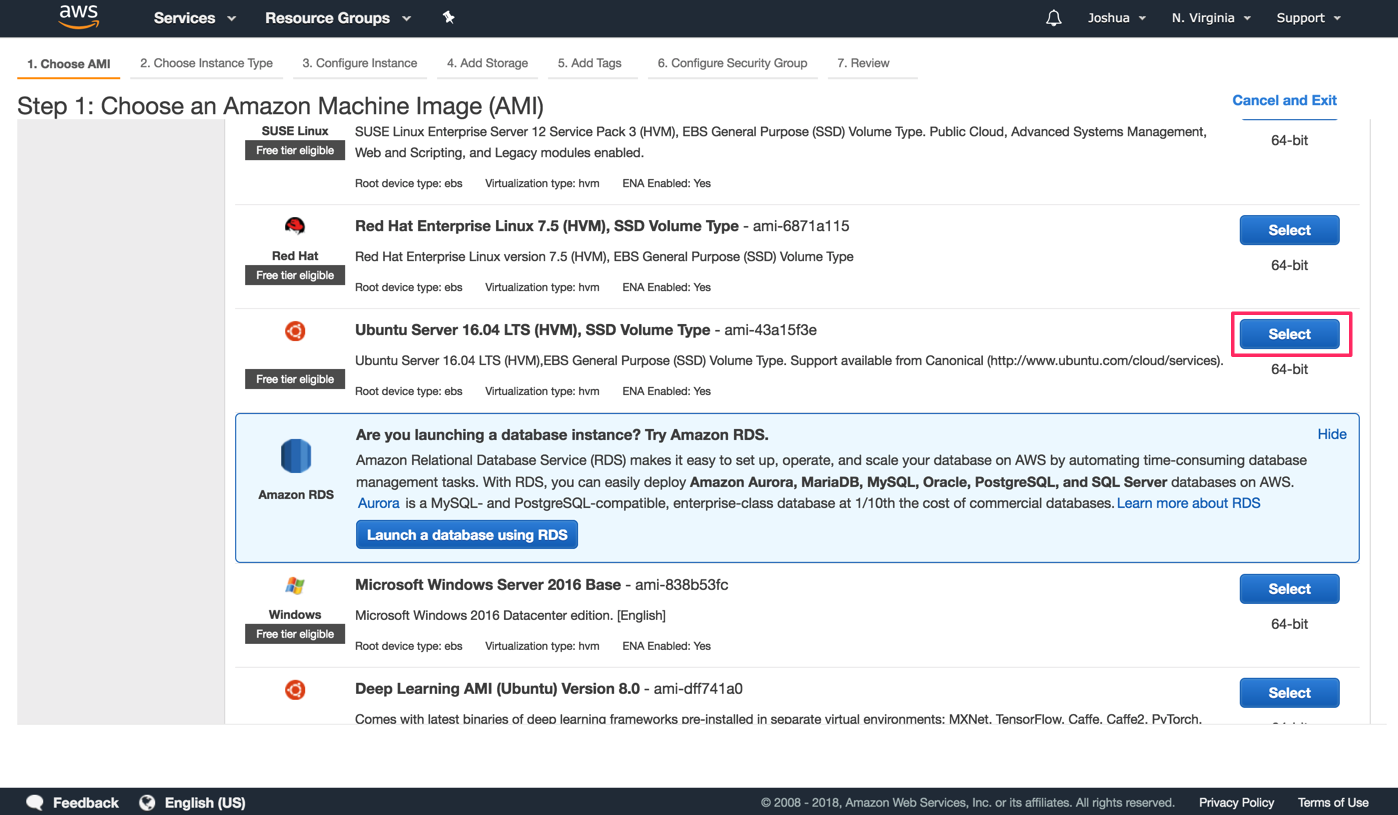Switch to the 1. Choose AMI step
The height and width of the screenshot is (815, 1398).
coord(69,64)
